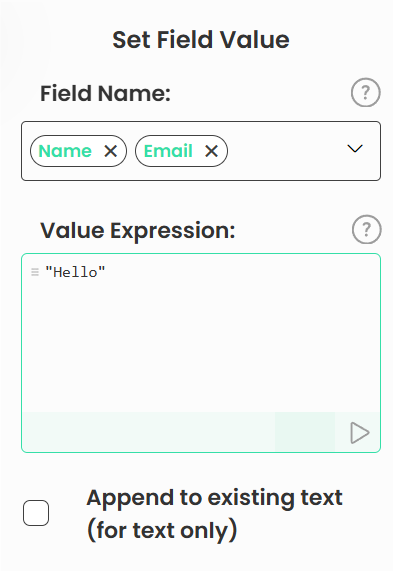Enable the Append to existing text checkbox
Screen dimensions: 393x571
coord(36,513)
